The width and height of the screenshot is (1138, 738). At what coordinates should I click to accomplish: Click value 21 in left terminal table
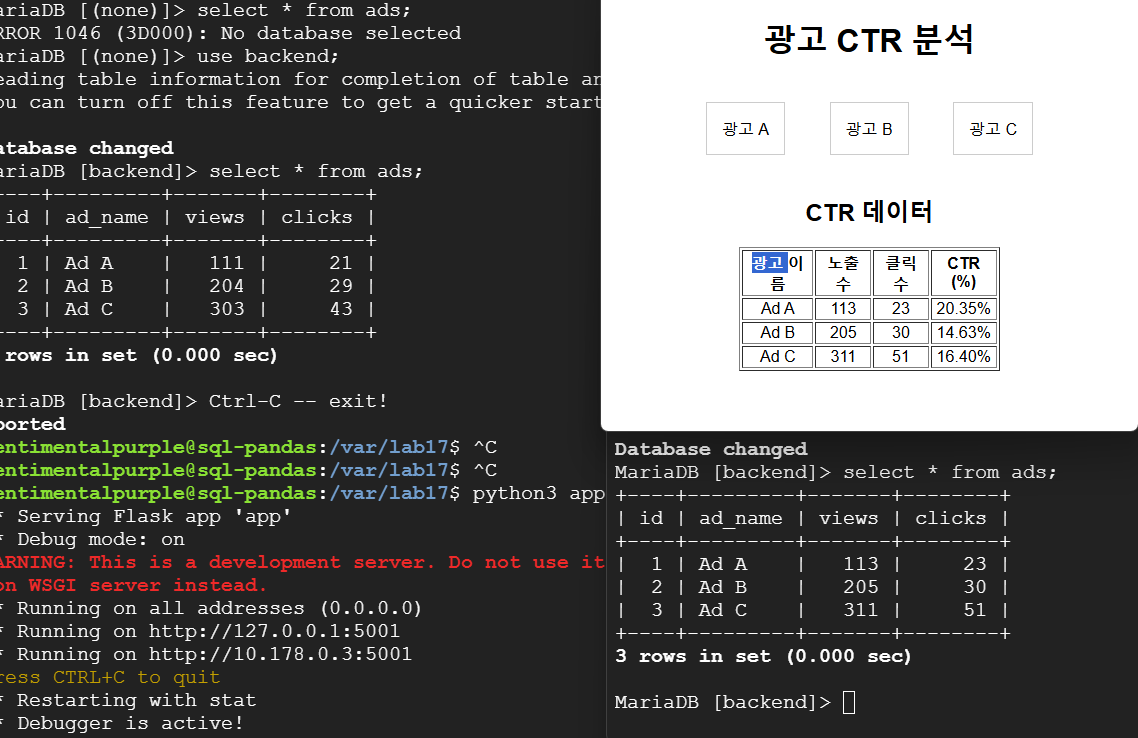[340, 263]
